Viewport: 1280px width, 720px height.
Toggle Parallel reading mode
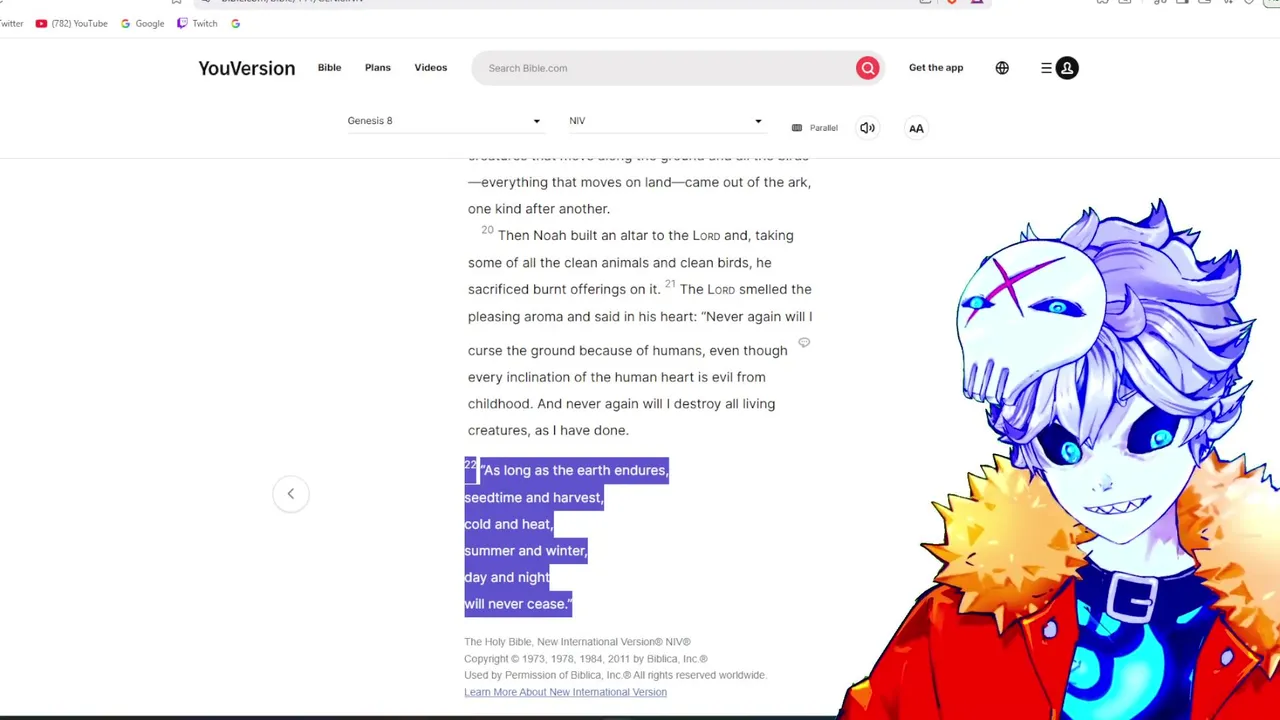[815, 128]
